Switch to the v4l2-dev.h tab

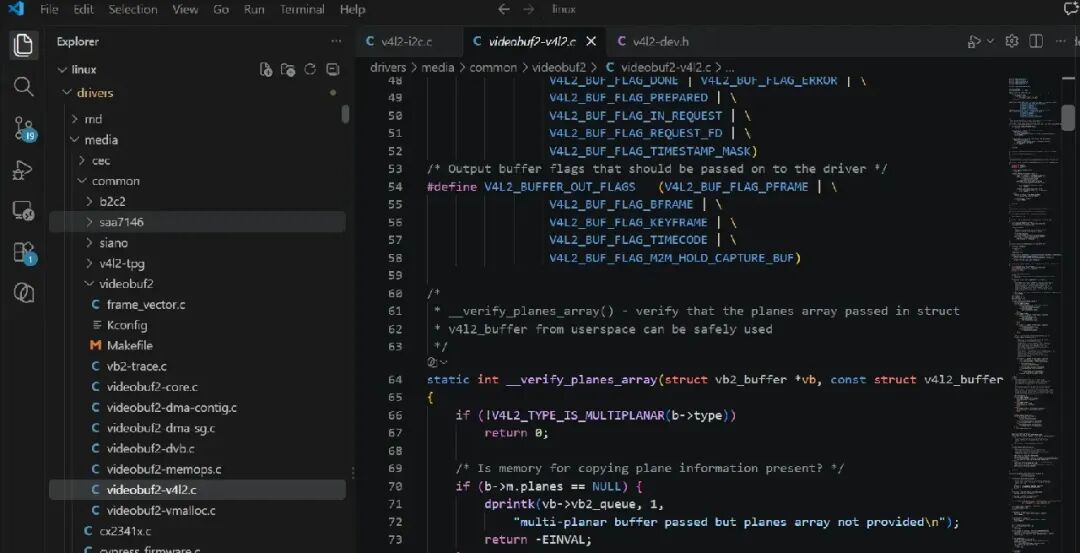[x=660, y=41]
